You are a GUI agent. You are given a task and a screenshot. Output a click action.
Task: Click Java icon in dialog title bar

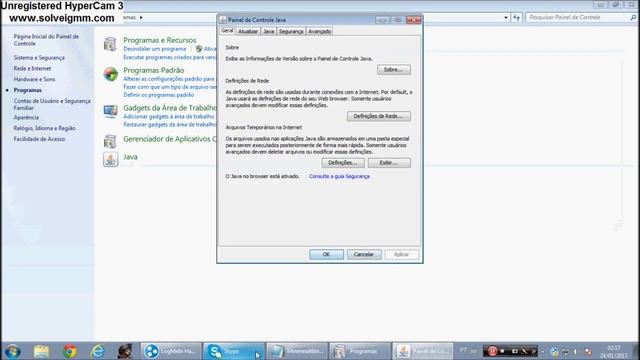coord(223,20)
